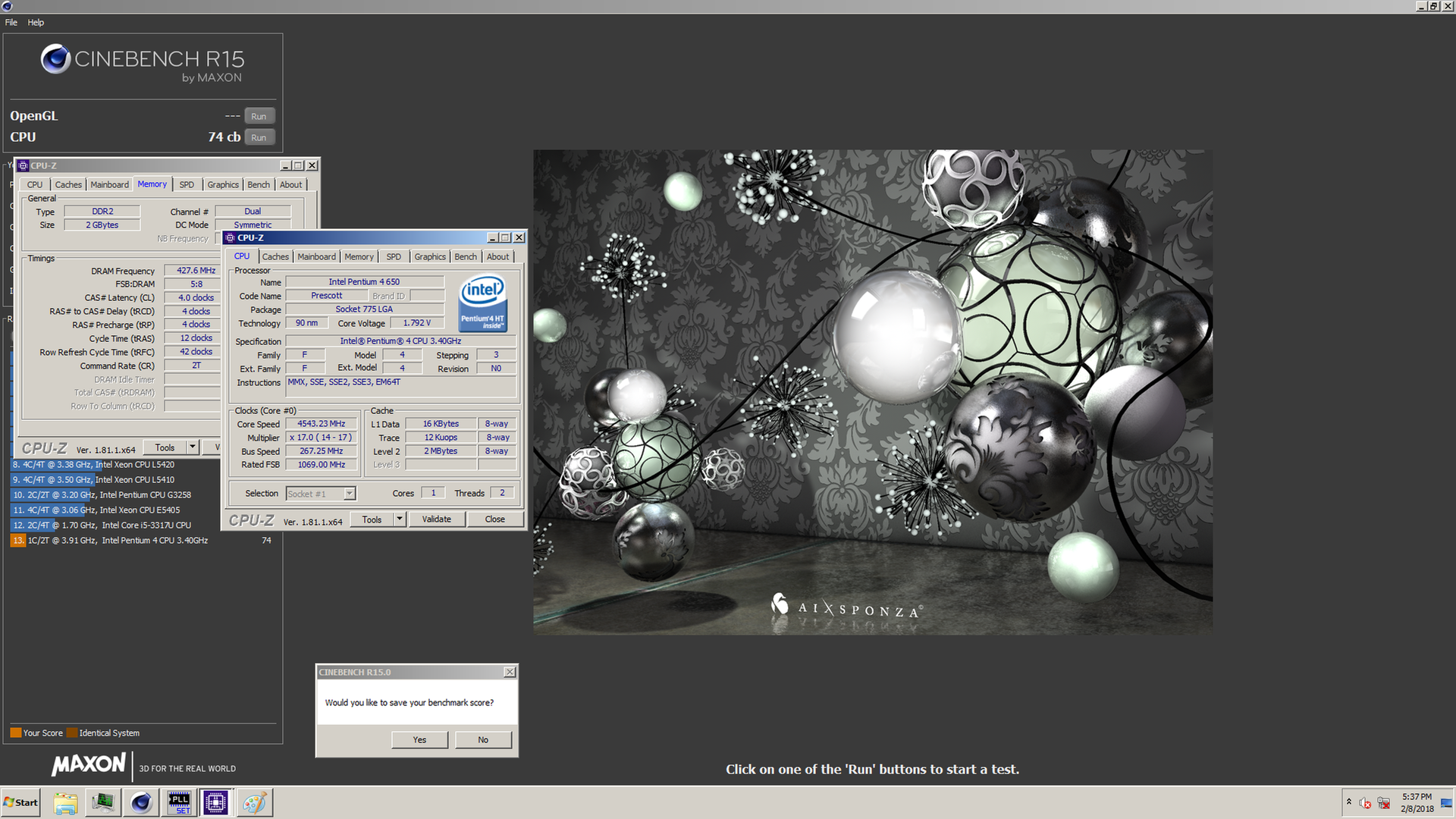Click Close button in front CPU-Z window

(494, 519)
